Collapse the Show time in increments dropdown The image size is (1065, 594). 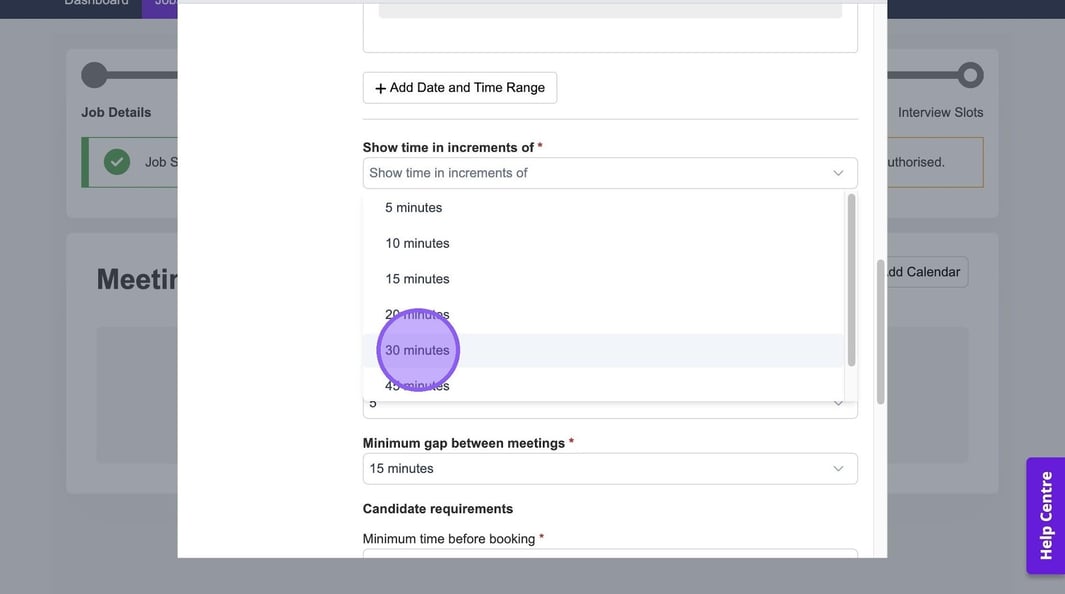(837, 173)
